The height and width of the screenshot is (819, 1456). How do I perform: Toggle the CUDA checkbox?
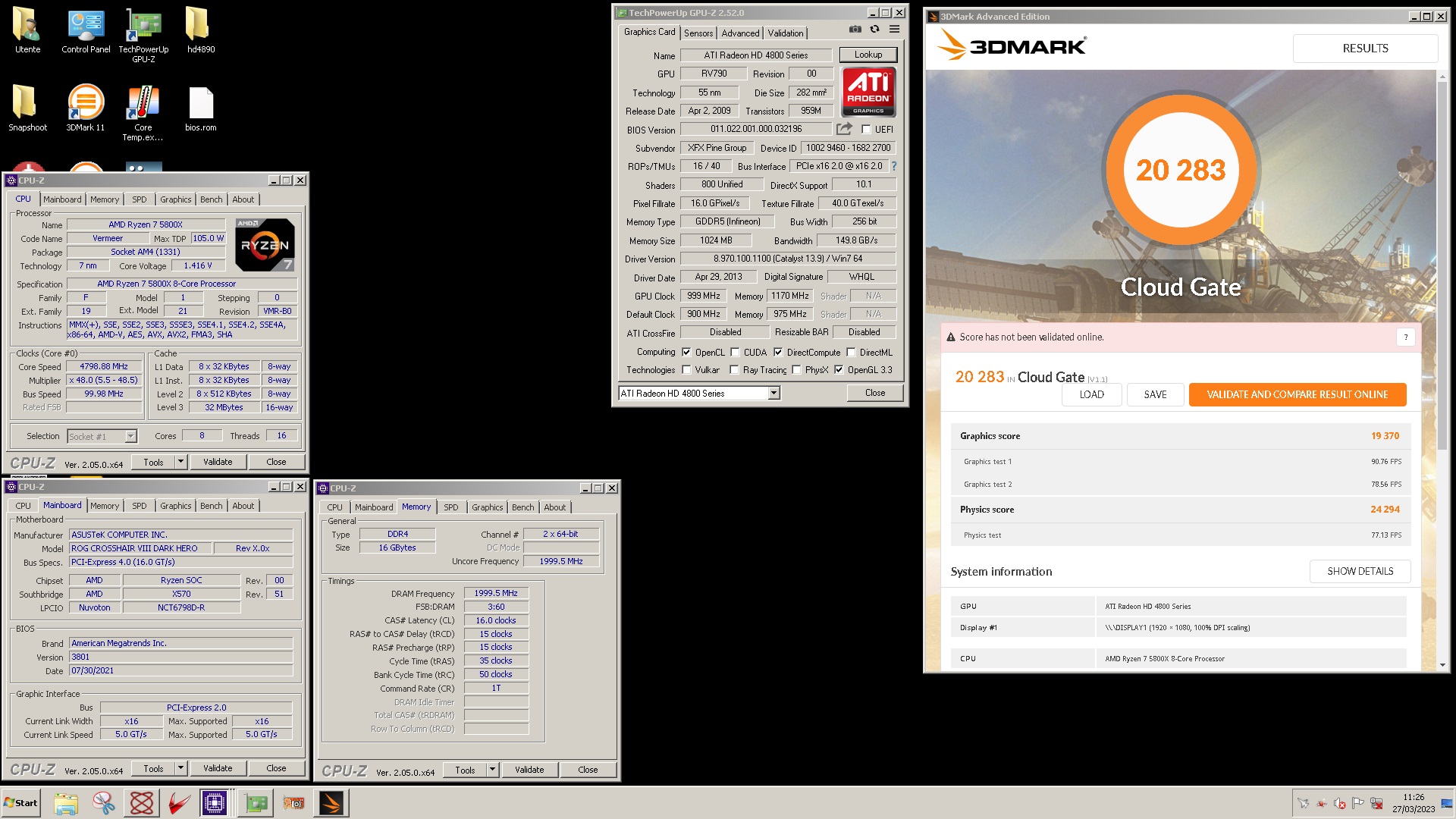(735, 353)
